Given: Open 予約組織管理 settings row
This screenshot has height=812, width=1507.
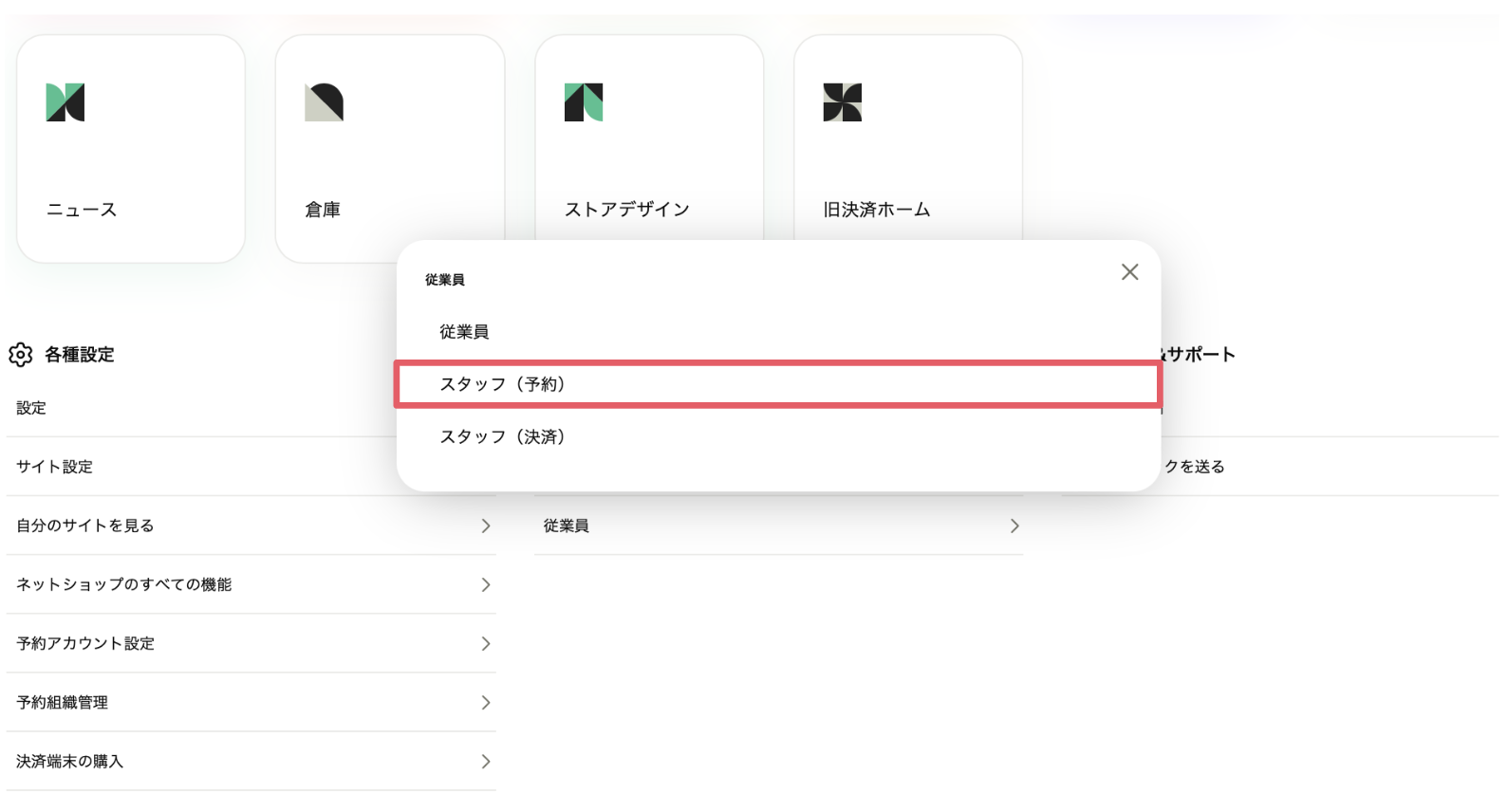Looking at the screenshot, I should coord(63,703).
